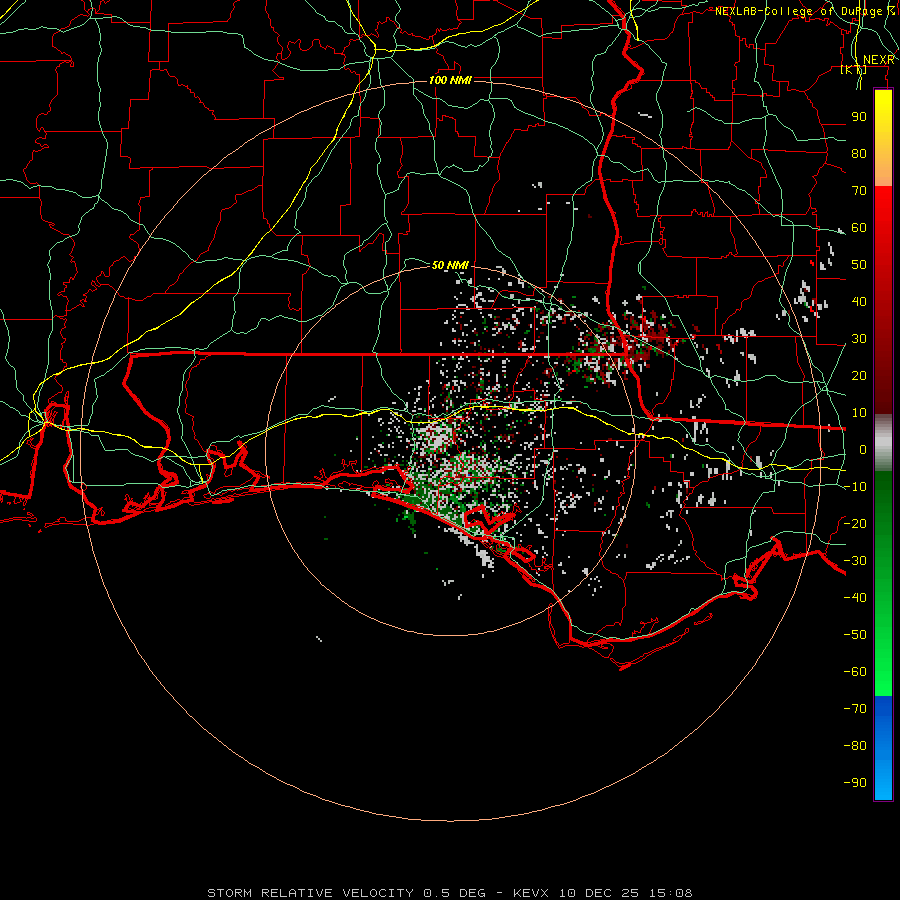Click the KT units label above colorbar
The height and width of the screenshot is (900, 900).
[x=854, y=69]
